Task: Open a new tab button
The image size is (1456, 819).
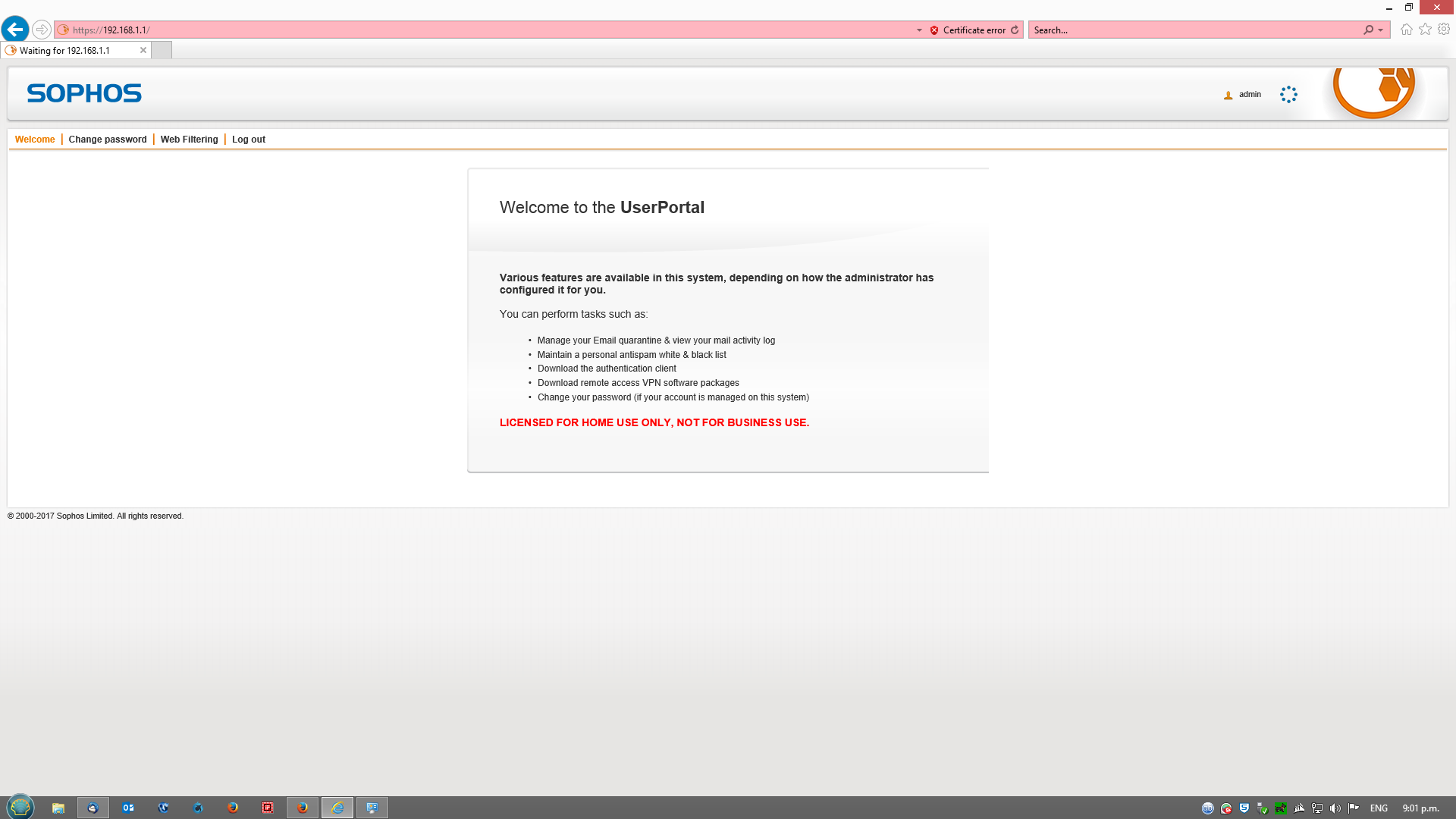Action: pyautogui.click(x=162, y=51)
